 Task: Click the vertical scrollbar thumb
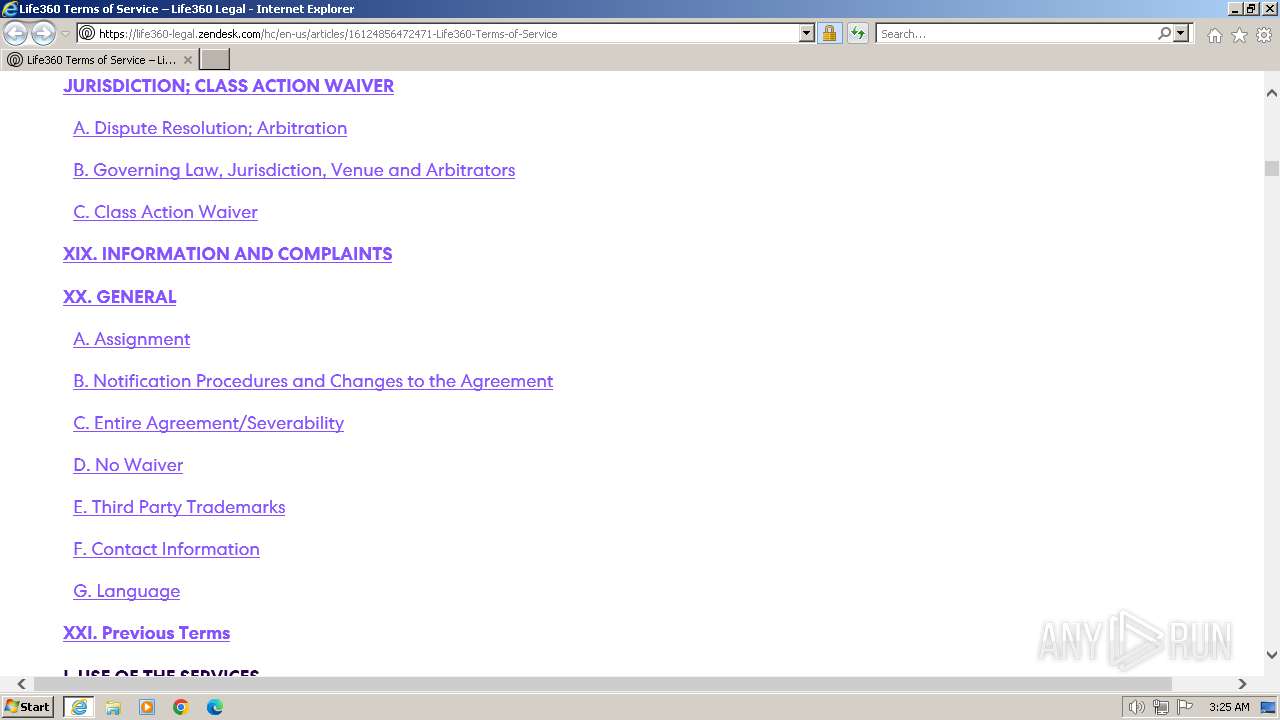point(1272,168)
